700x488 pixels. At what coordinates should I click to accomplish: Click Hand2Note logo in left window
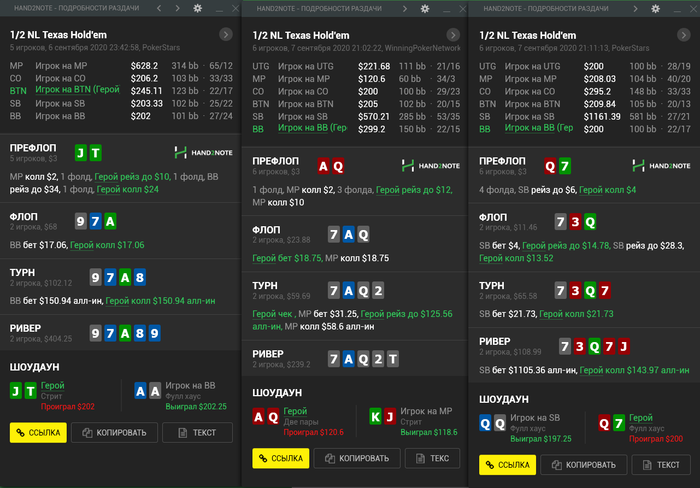click(204, 153)
